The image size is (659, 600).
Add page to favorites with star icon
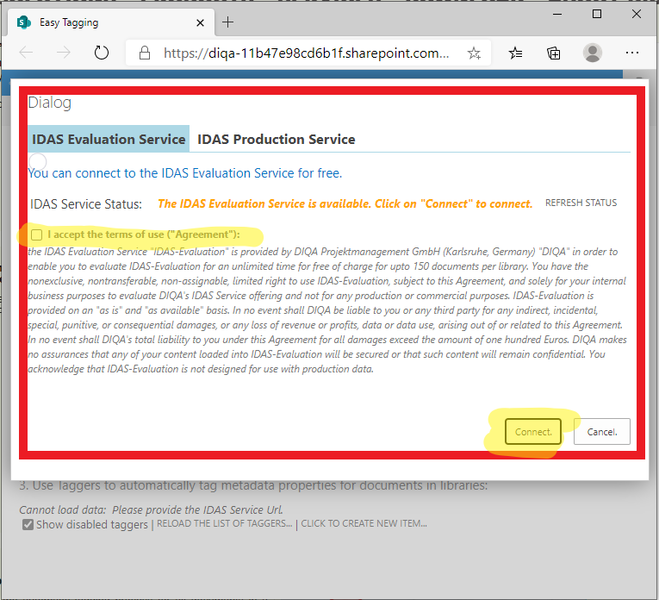point(474,53)
